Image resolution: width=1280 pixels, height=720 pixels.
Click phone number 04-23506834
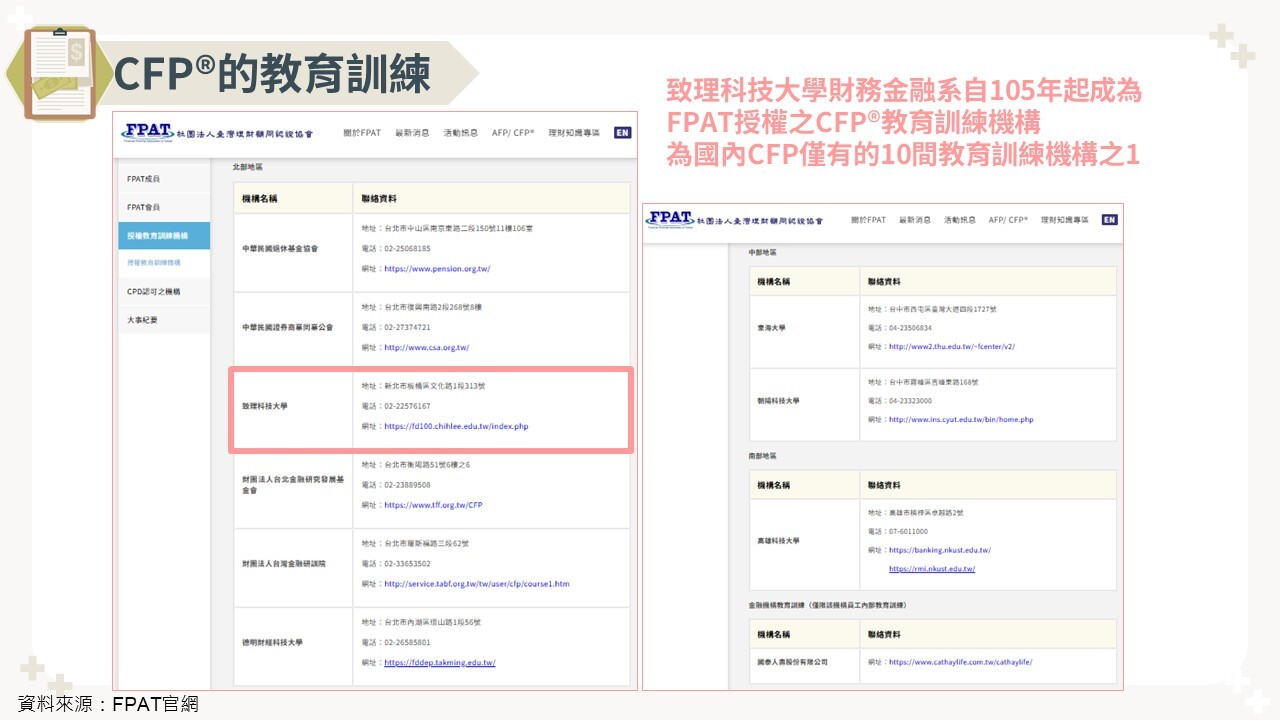tap(910, 328)
